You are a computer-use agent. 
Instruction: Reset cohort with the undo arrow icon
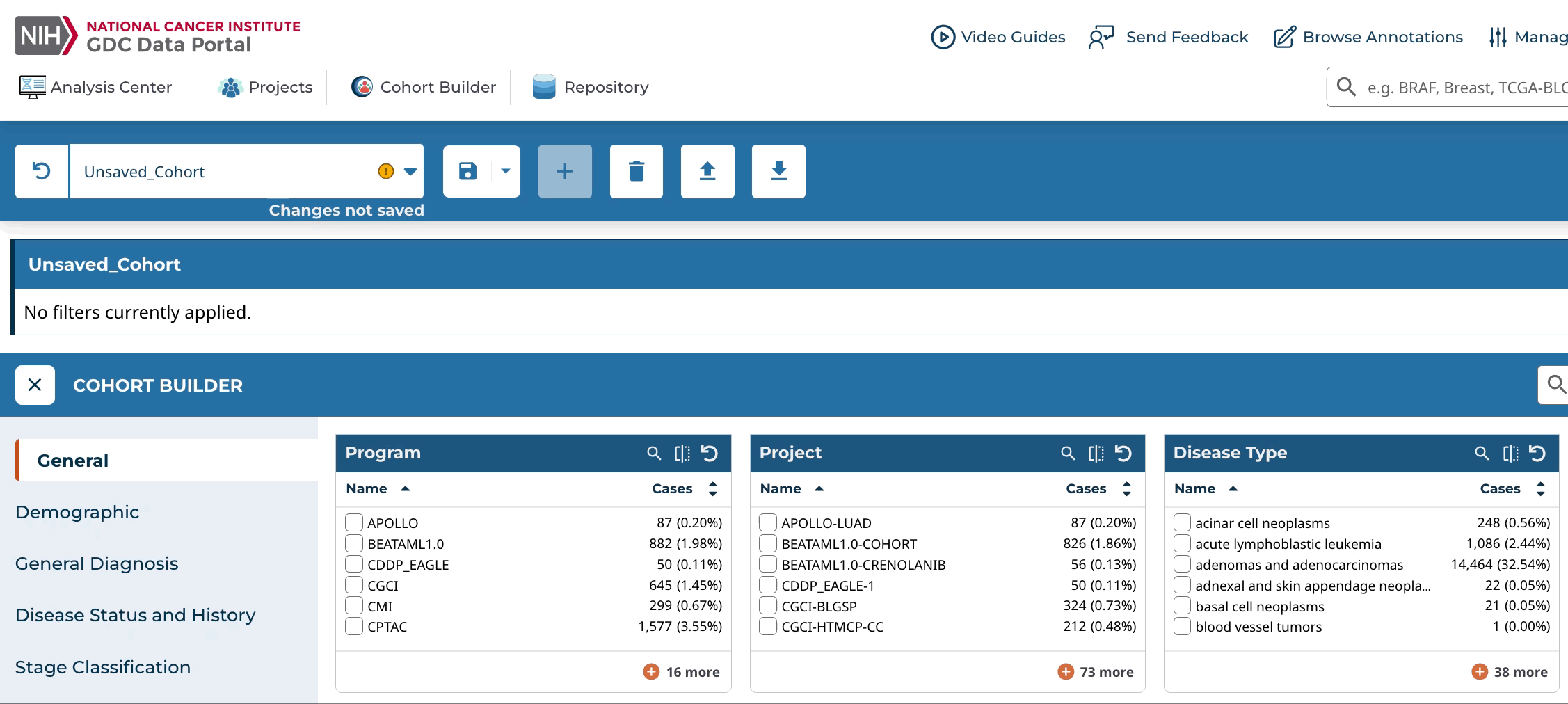pyautogui.click(x=42, y=171)
